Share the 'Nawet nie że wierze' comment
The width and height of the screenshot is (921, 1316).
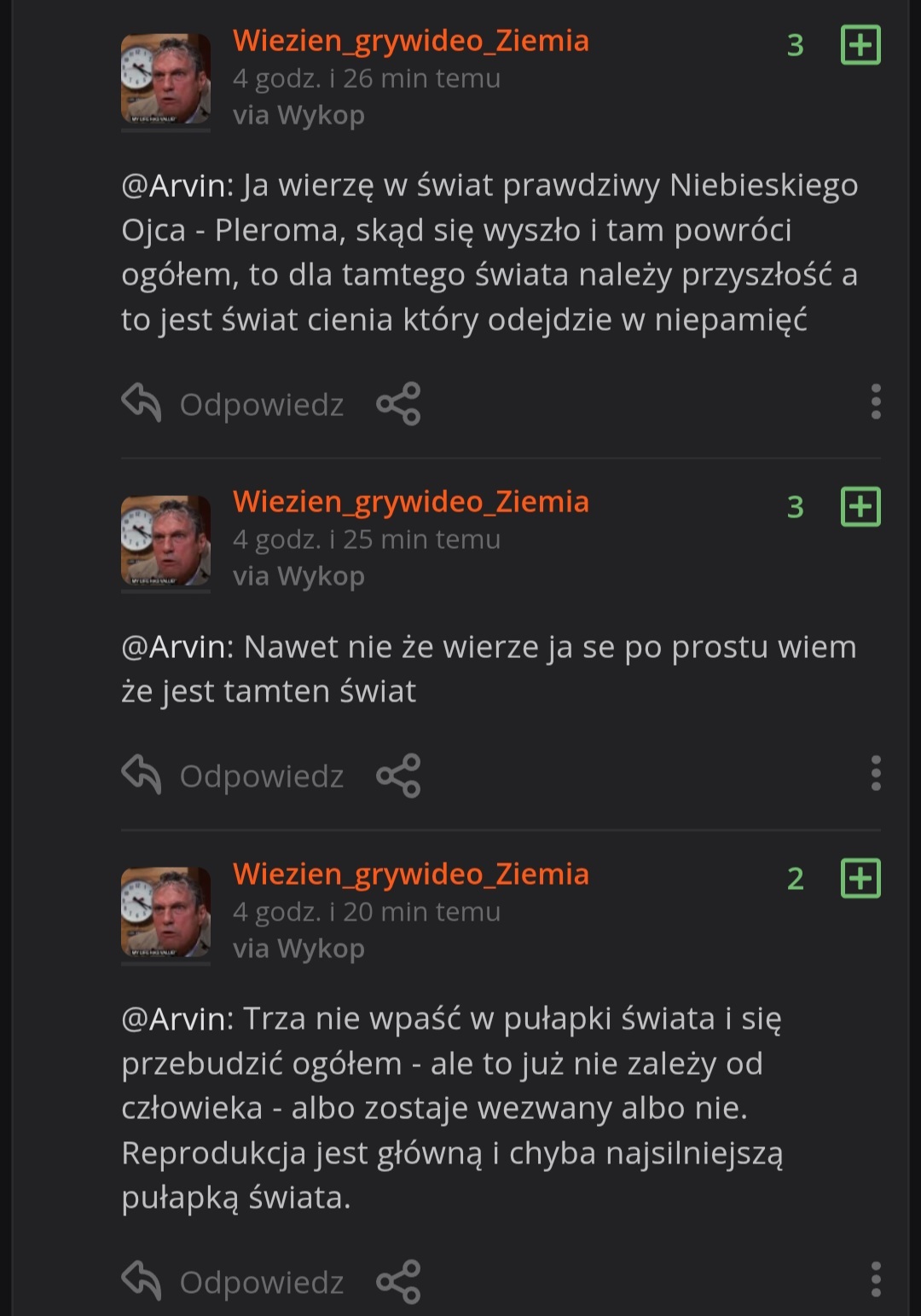click(x=398, y=776)
